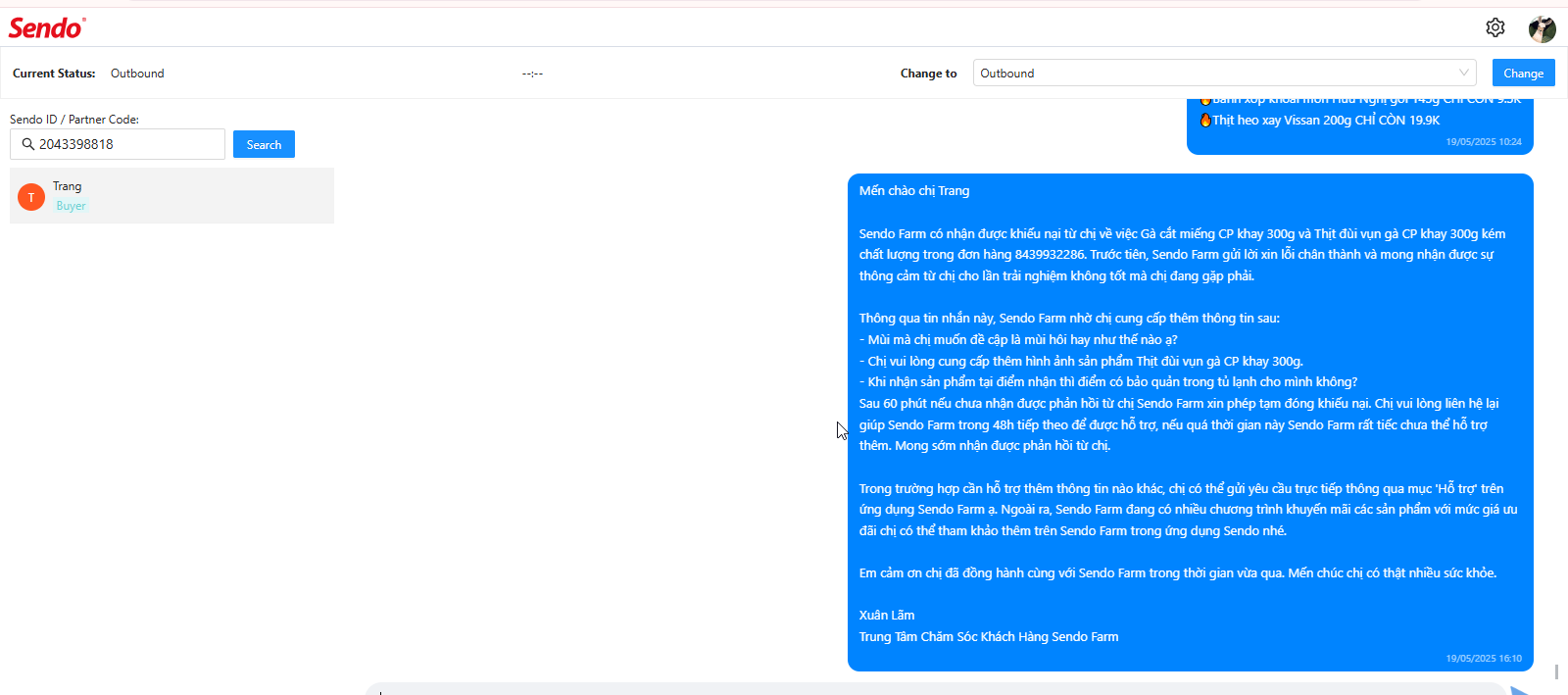Click the 19/05/2025 16:10 timestamp

(x=1484, y=659)
